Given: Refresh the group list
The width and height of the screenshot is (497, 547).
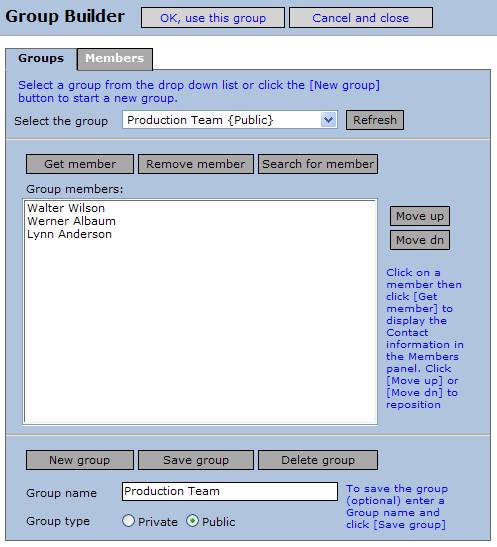Looking at the screenshot, I should 375,120.
